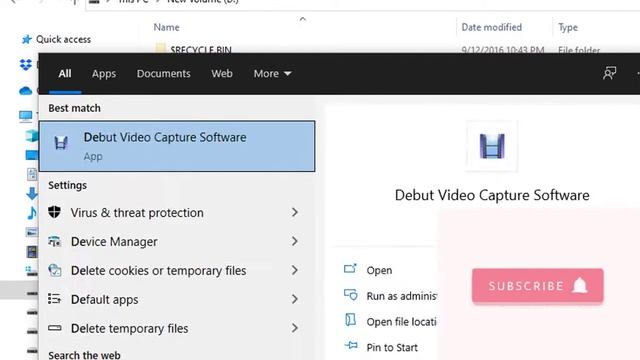Click Open action in preview pane

pyautogui.click(x=379, y=270)
